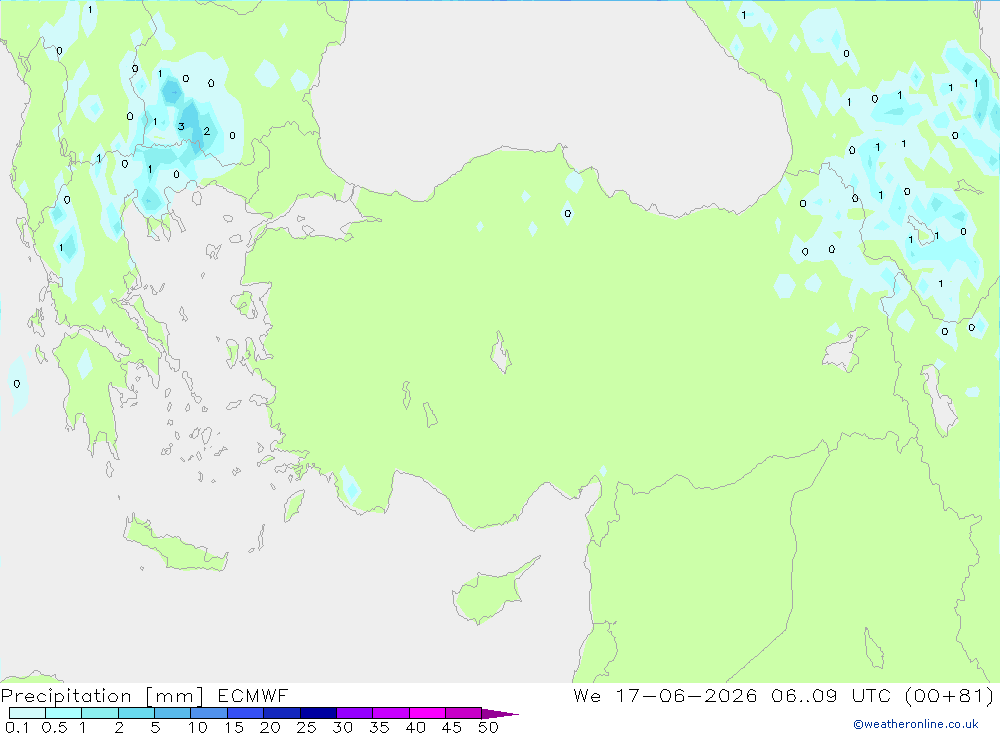Click the legend label '25'
The width and height of the screenshot is (1000, 733).
tap(307, 727)
